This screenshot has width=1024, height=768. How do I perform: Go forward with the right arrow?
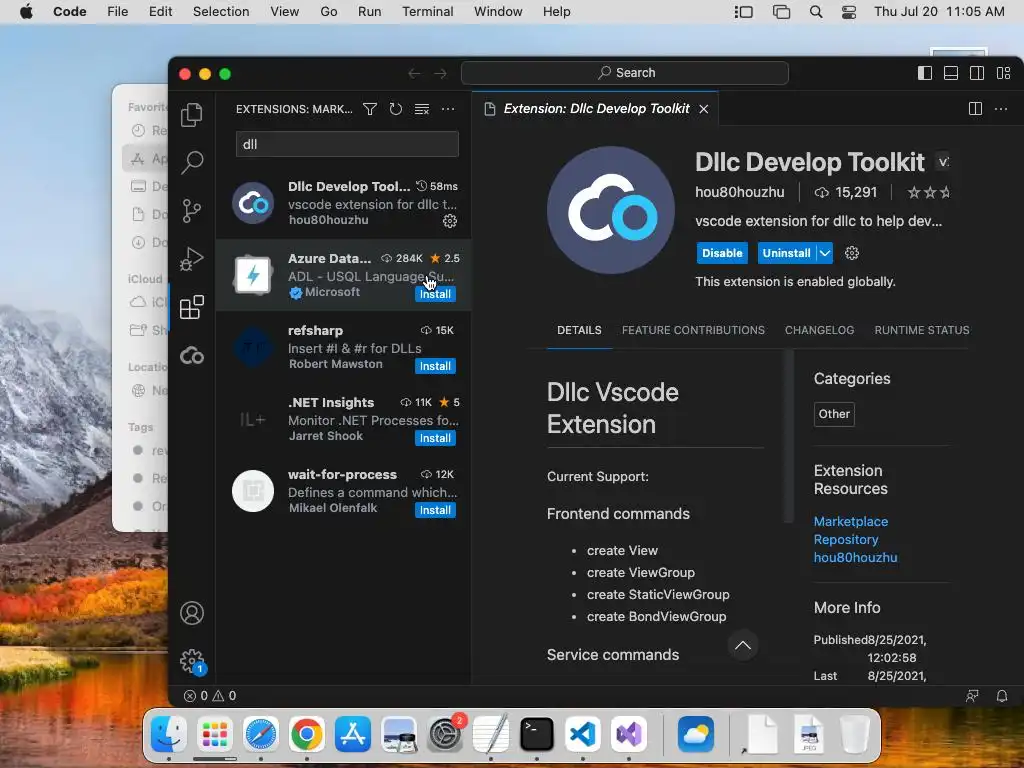(x=441, y=73)
